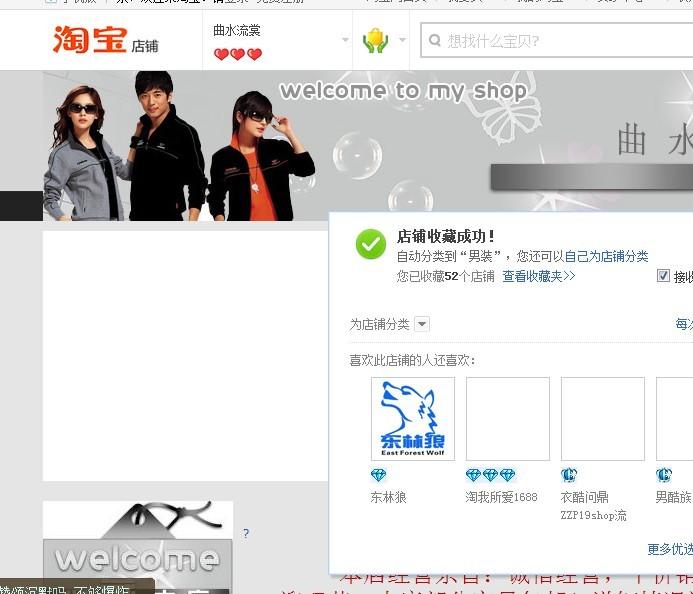This screenshot has width=693, height=594.
Task: Click the 店铺收藏成功! heading
Action: coord(446,236)
